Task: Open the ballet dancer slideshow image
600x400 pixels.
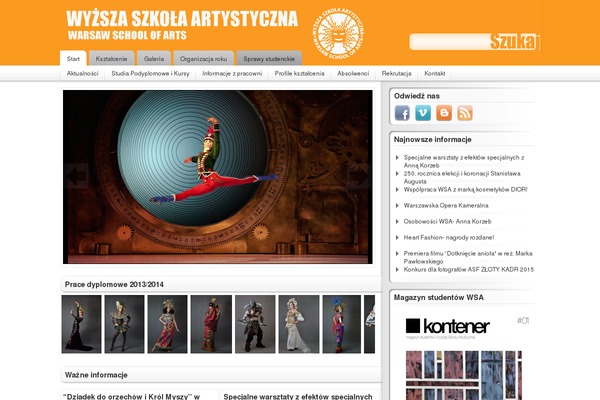Action: coord(218,177)
